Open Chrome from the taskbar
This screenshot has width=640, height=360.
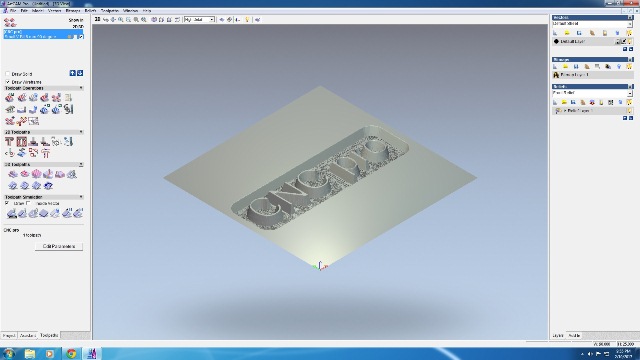click(71, 353)
